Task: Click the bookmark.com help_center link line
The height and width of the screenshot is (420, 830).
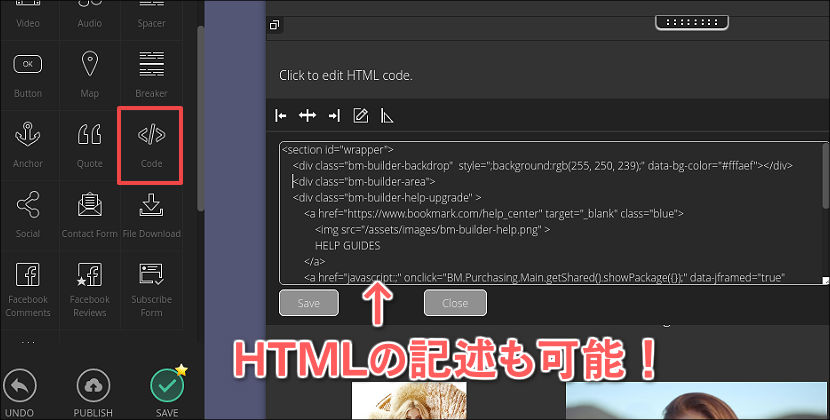Action: 494,214
